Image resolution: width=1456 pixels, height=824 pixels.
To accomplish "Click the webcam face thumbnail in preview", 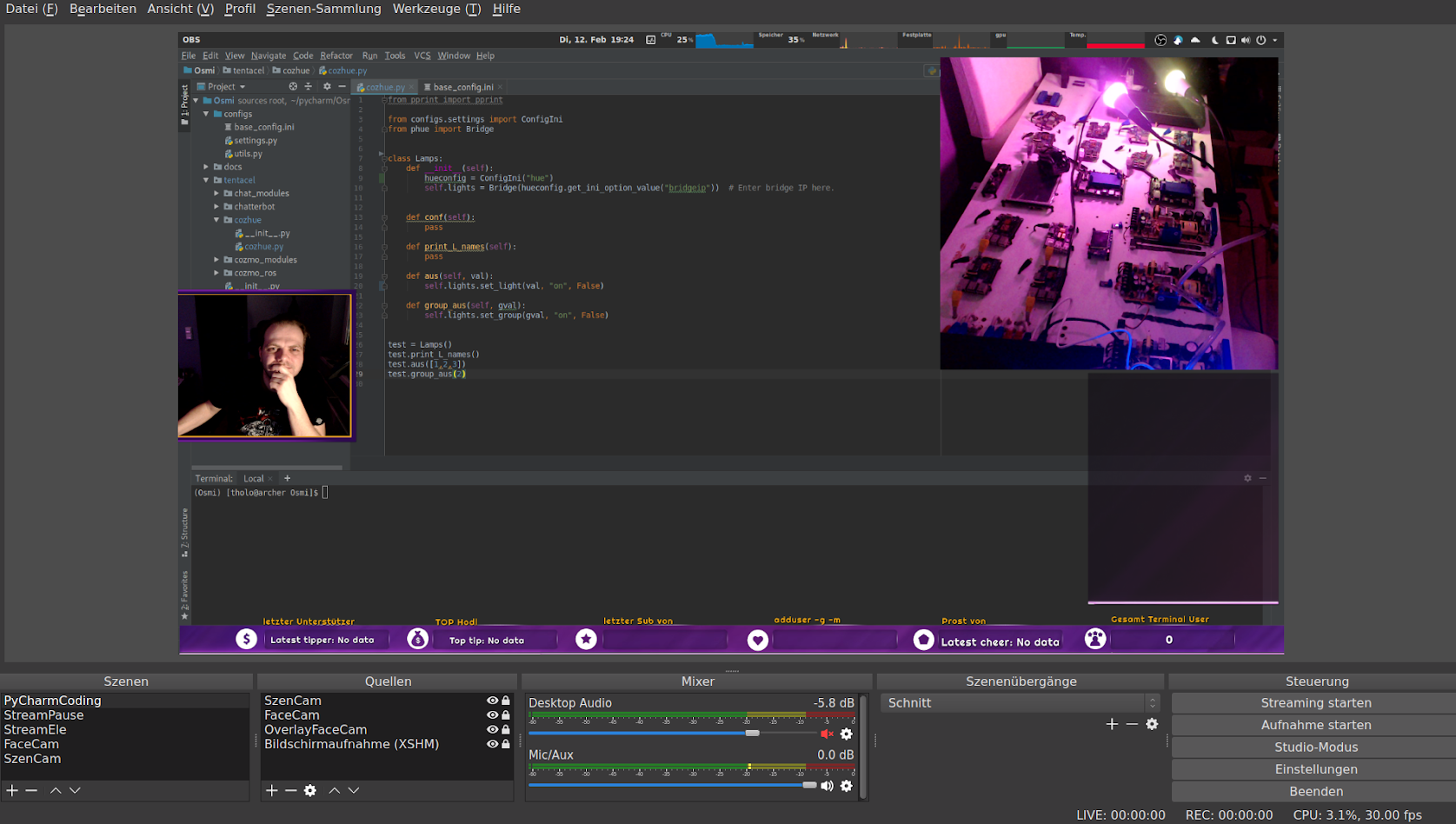I will [265, 365].
